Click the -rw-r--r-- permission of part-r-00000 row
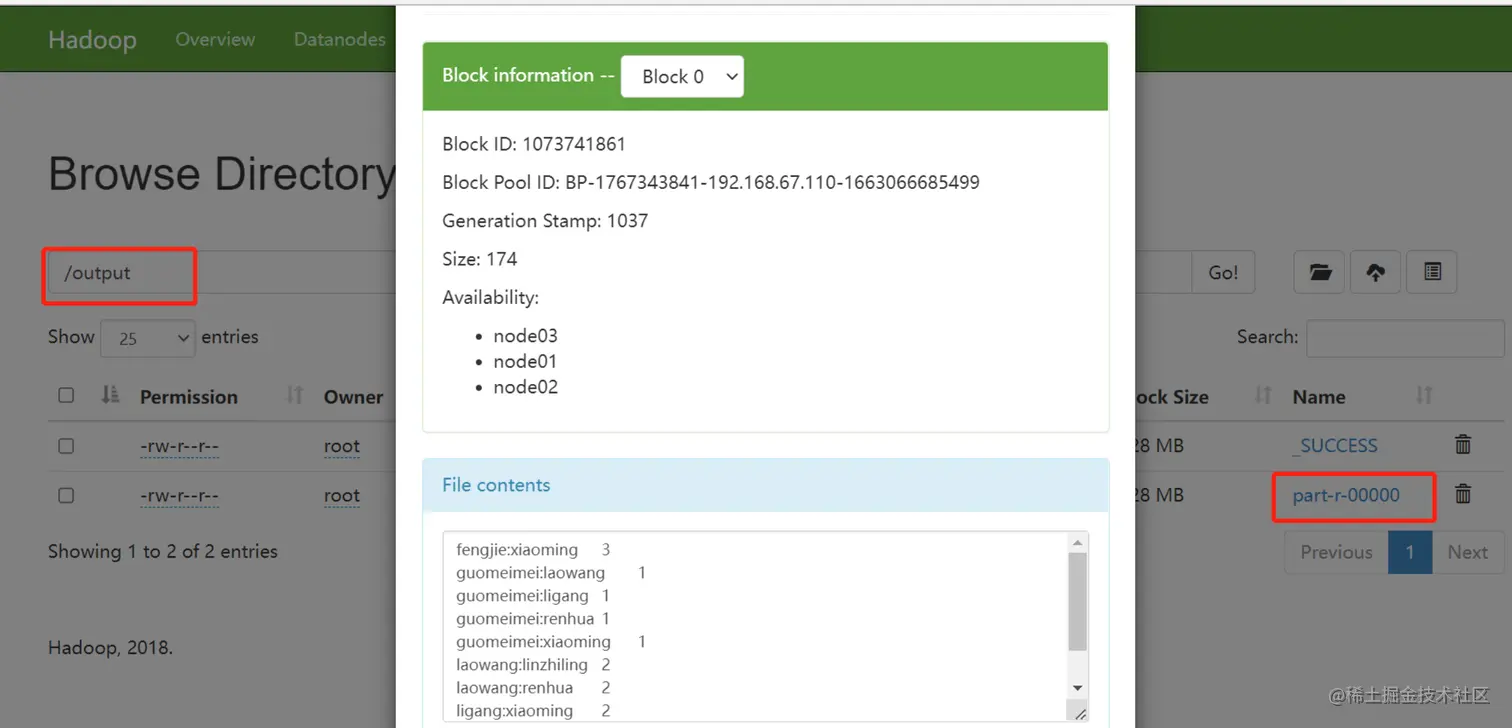This screenshot has height=728, width=1512. click(180, 495)
